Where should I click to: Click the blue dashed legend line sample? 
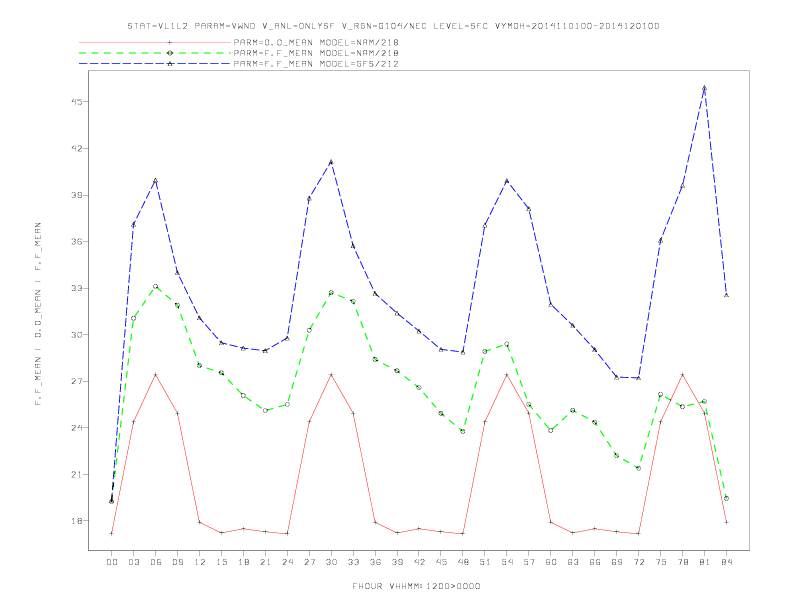click(x=155, y=64)
